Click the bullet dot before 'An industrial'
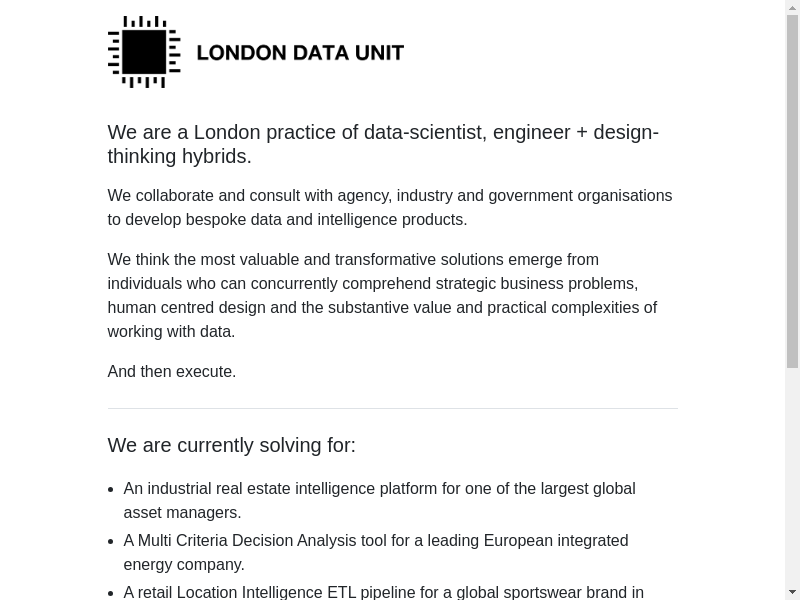This screenshot has height=600, width=800. (x=111, y=490)
